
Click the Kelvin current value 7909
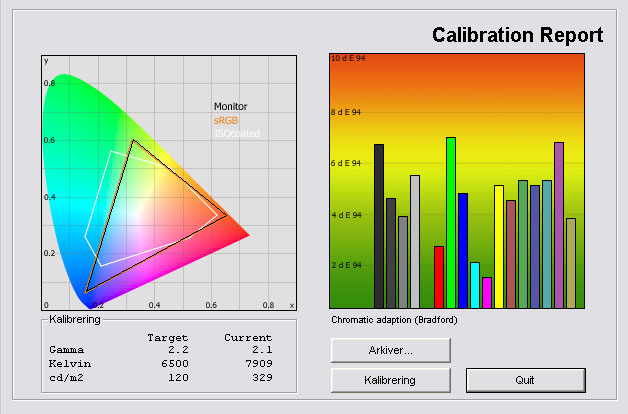(259, 364)
